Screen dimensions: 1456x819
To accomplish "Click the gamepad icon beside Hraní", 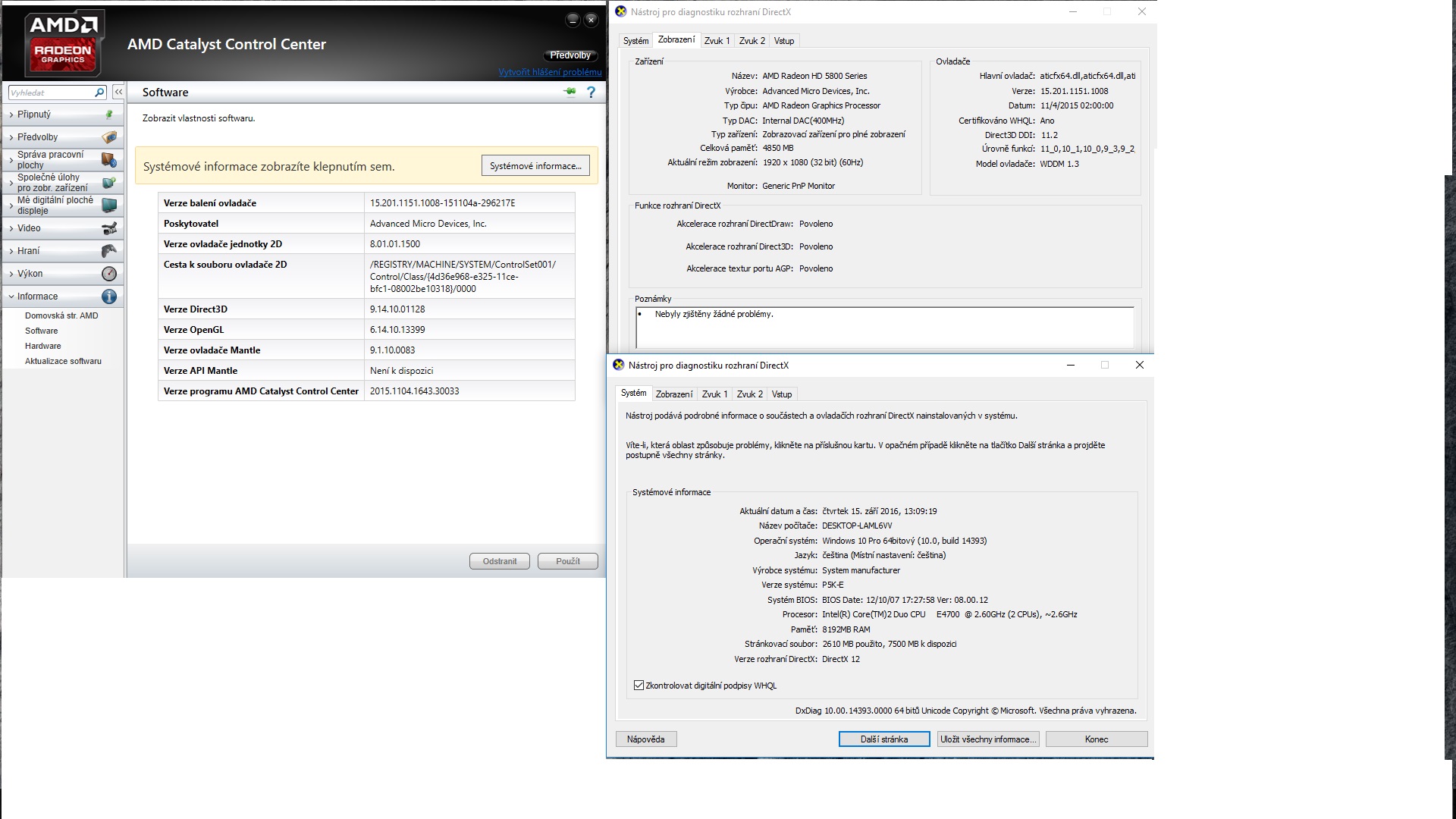I will [x=109, y=251].
